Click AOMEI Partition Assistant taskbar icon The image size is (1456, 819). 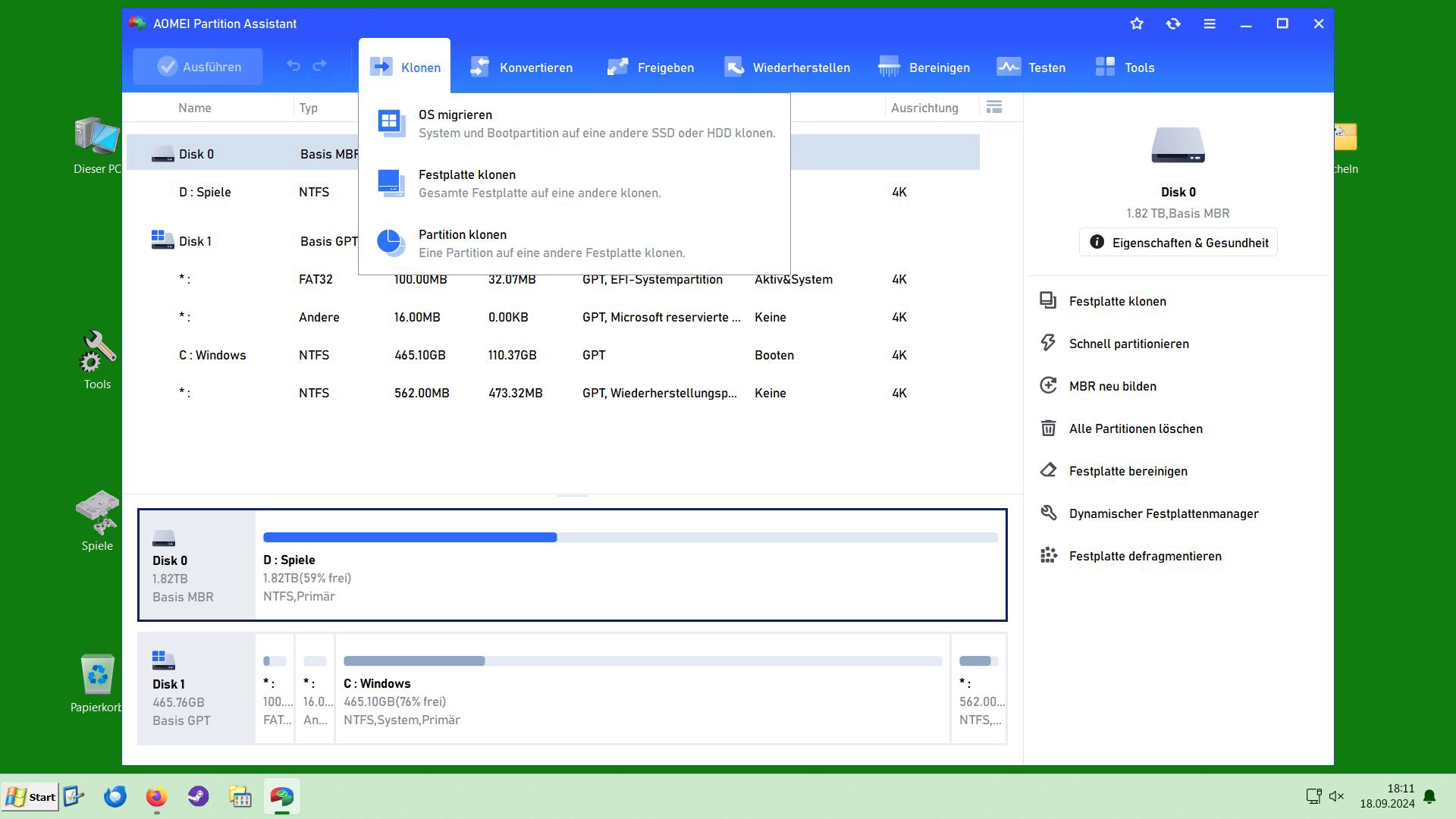coord(282,797)
